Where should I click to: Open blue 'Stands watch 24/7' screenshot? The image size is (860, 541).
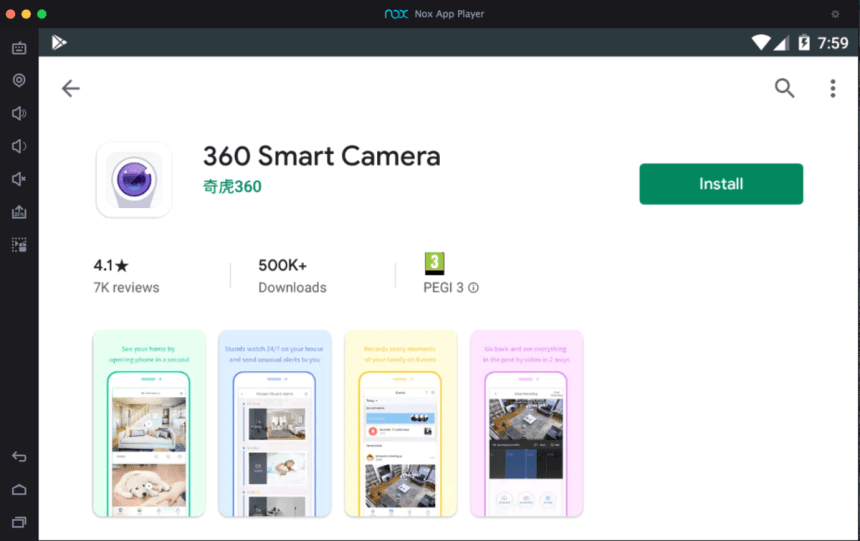[274, 424]
